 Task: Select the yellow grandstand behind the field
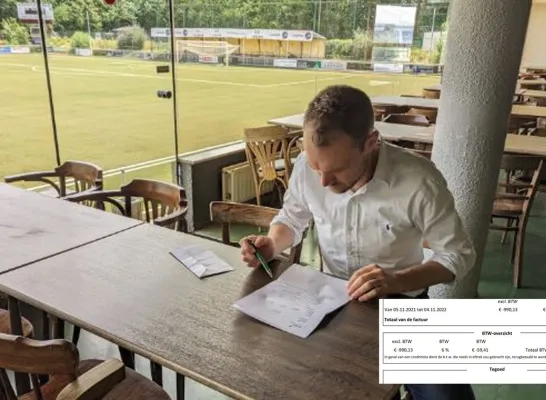click(x=237, y=44)
